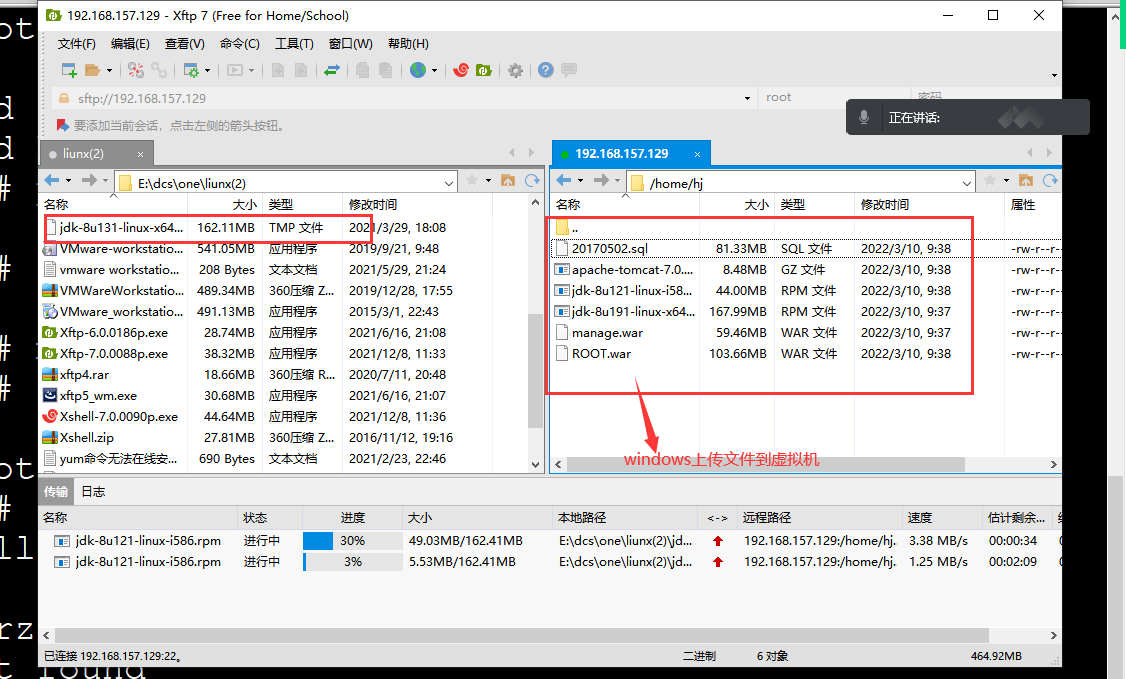Open the sessions folder icon
This screenshot has height=679, width=1126.
(92, 70)
